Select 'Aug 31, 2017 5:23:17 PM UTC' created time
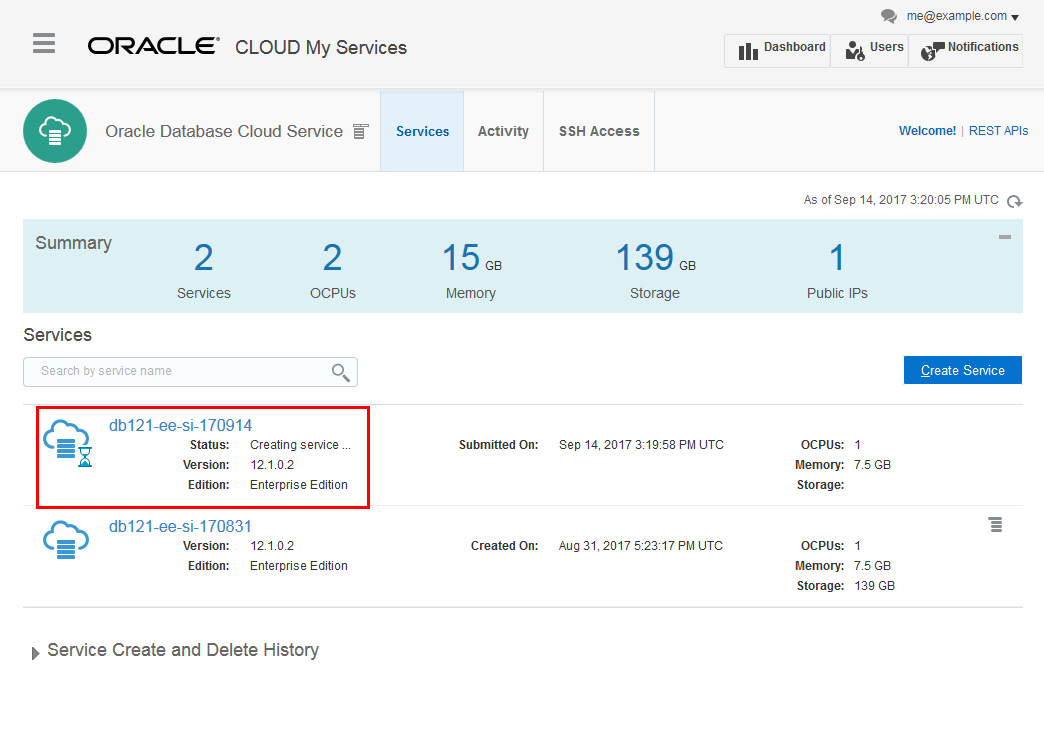 click(x=641, y=546)
